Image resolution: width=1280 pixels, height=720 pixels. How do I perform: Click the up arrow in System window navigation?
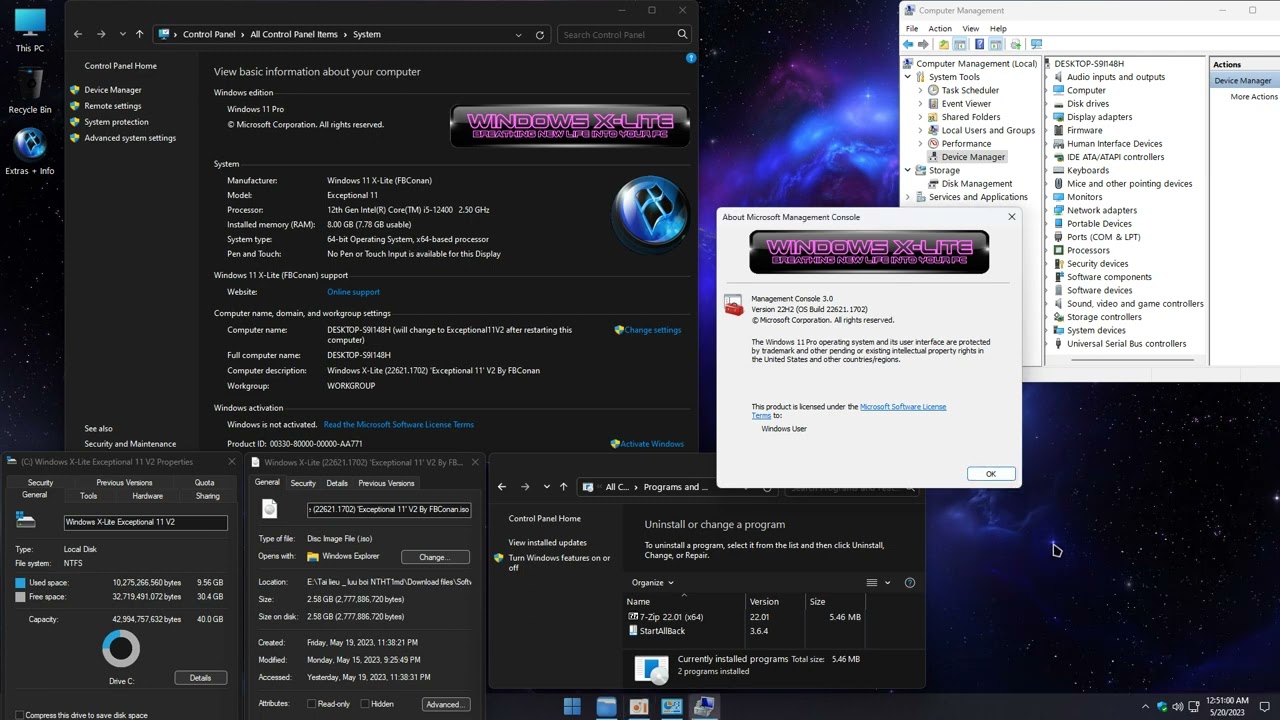point(140,34)
